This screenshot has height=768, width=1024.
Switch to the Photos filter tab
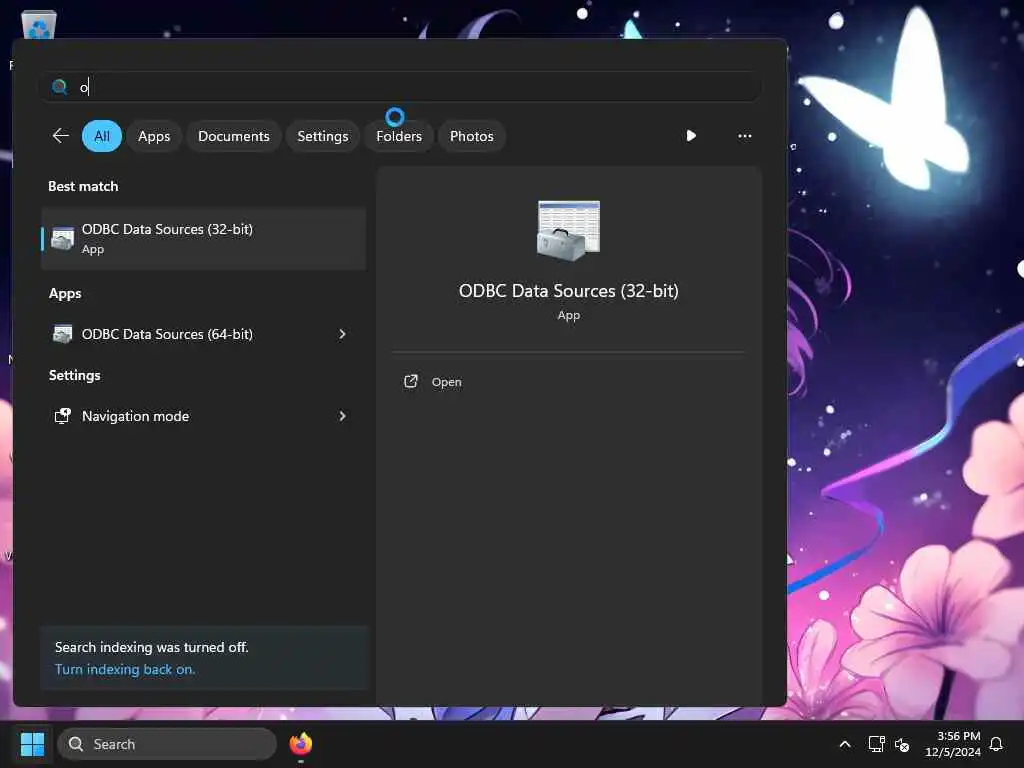click(472, 136)
